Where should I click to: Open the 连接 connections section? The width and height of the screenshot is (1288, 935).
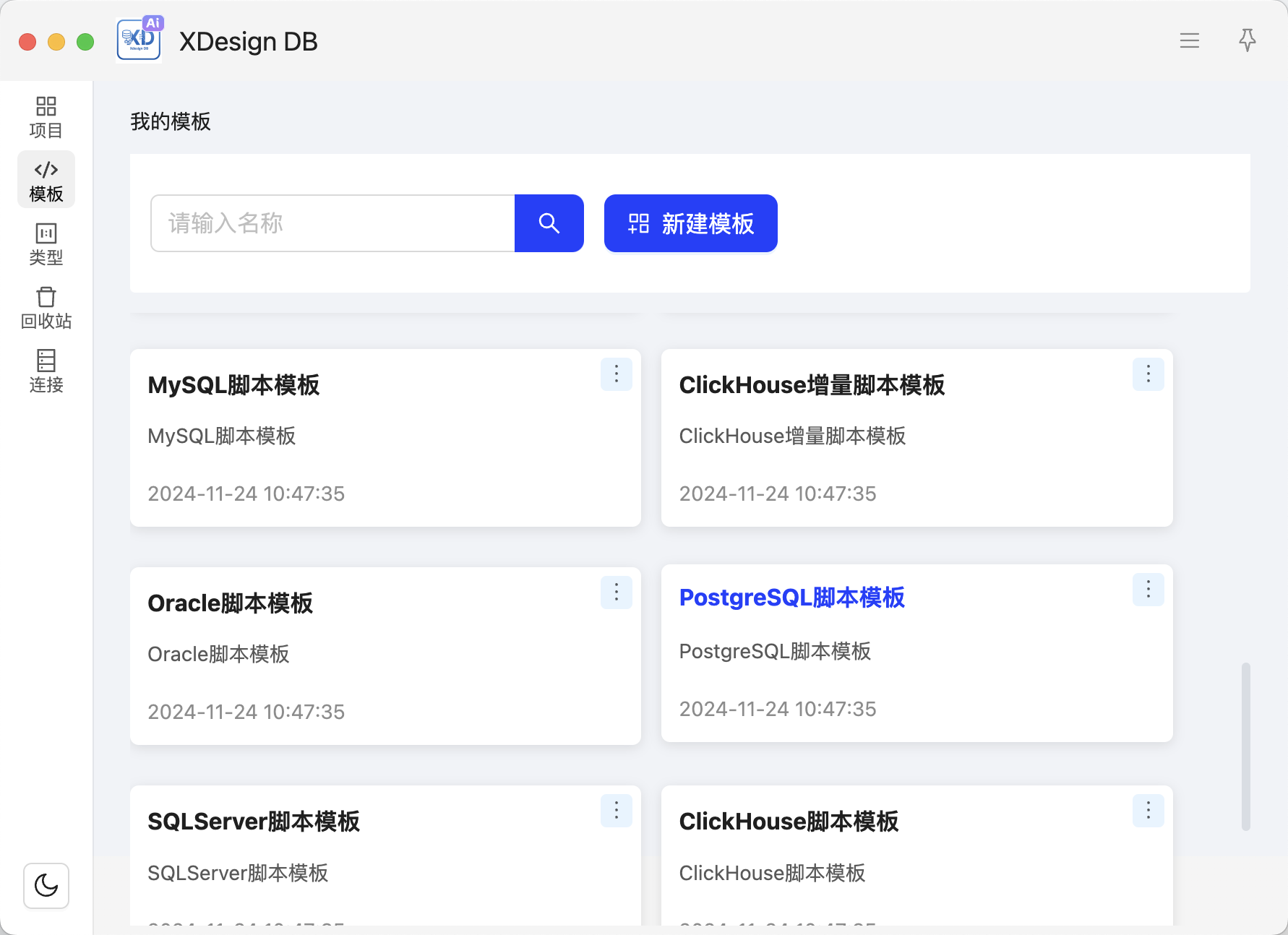[46, 371]
